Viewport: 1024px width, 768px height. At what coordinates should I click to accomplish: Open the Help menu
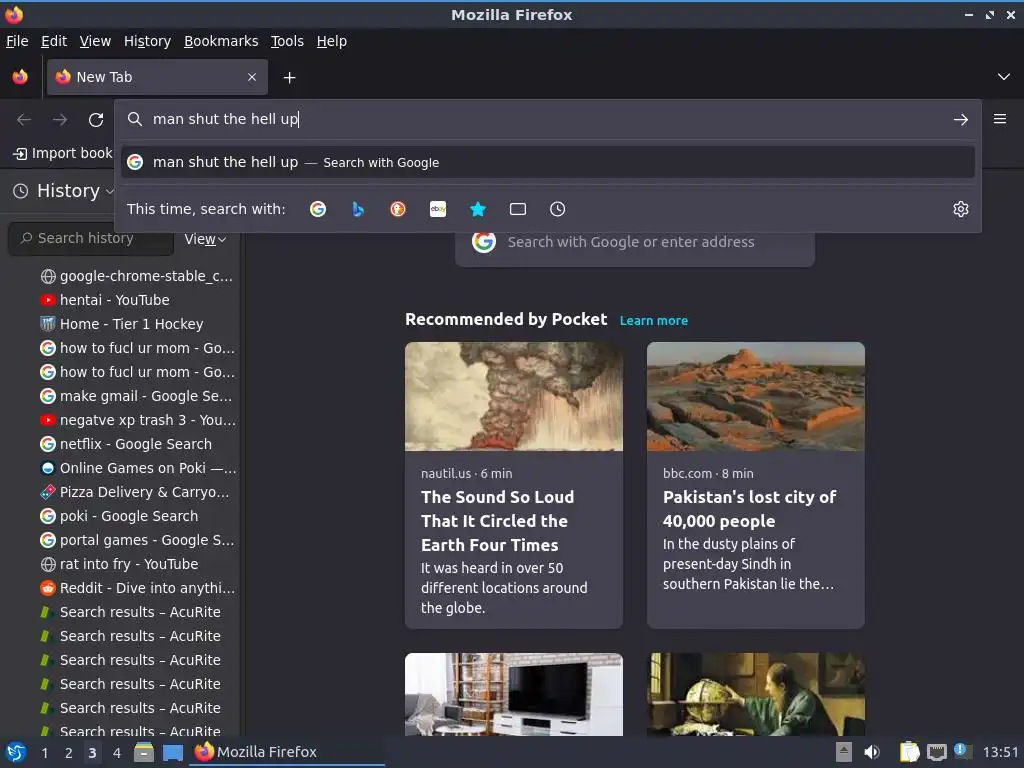coord(332,41)
